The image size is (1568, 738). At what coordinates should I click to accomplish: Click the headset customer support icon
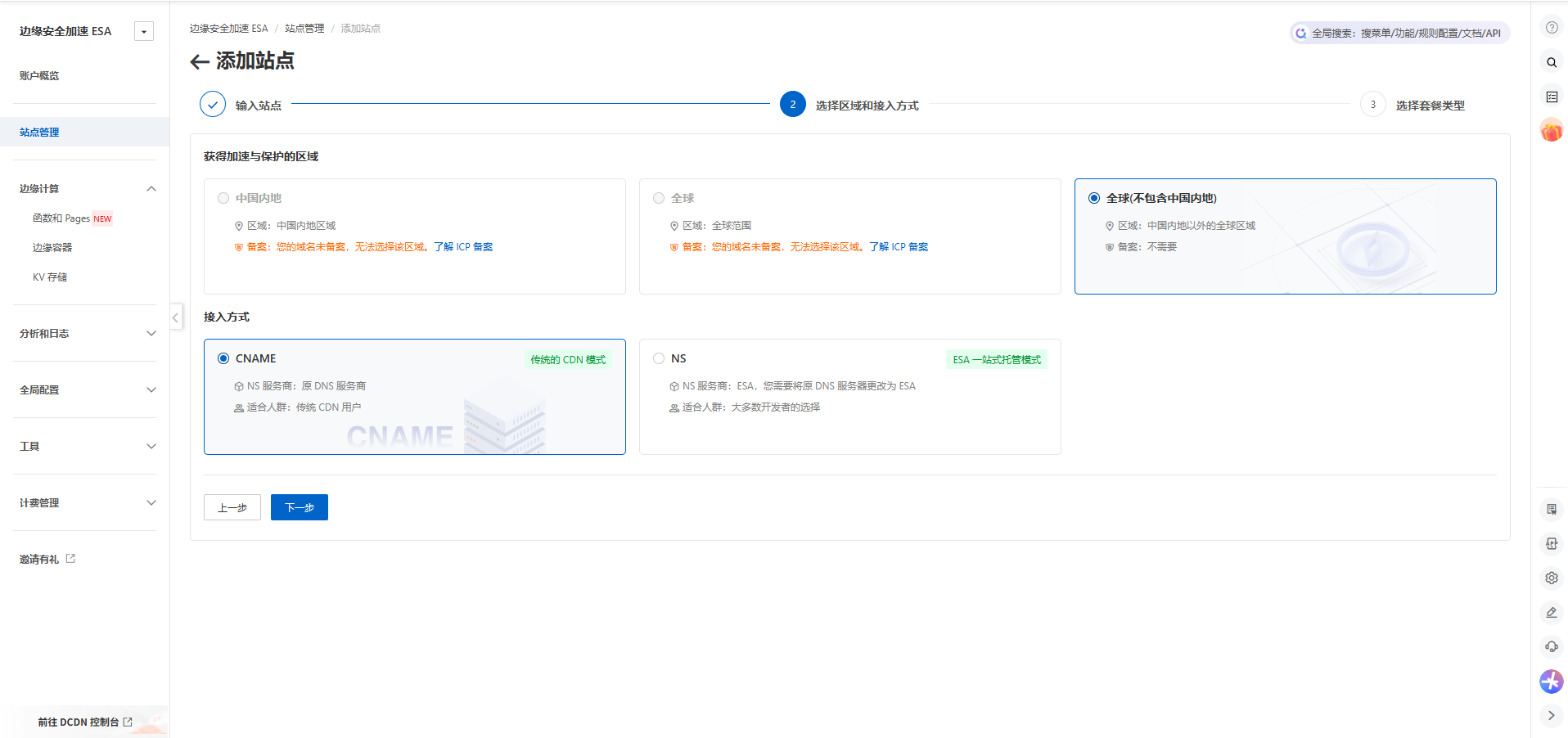click(x=1551, y=647)
